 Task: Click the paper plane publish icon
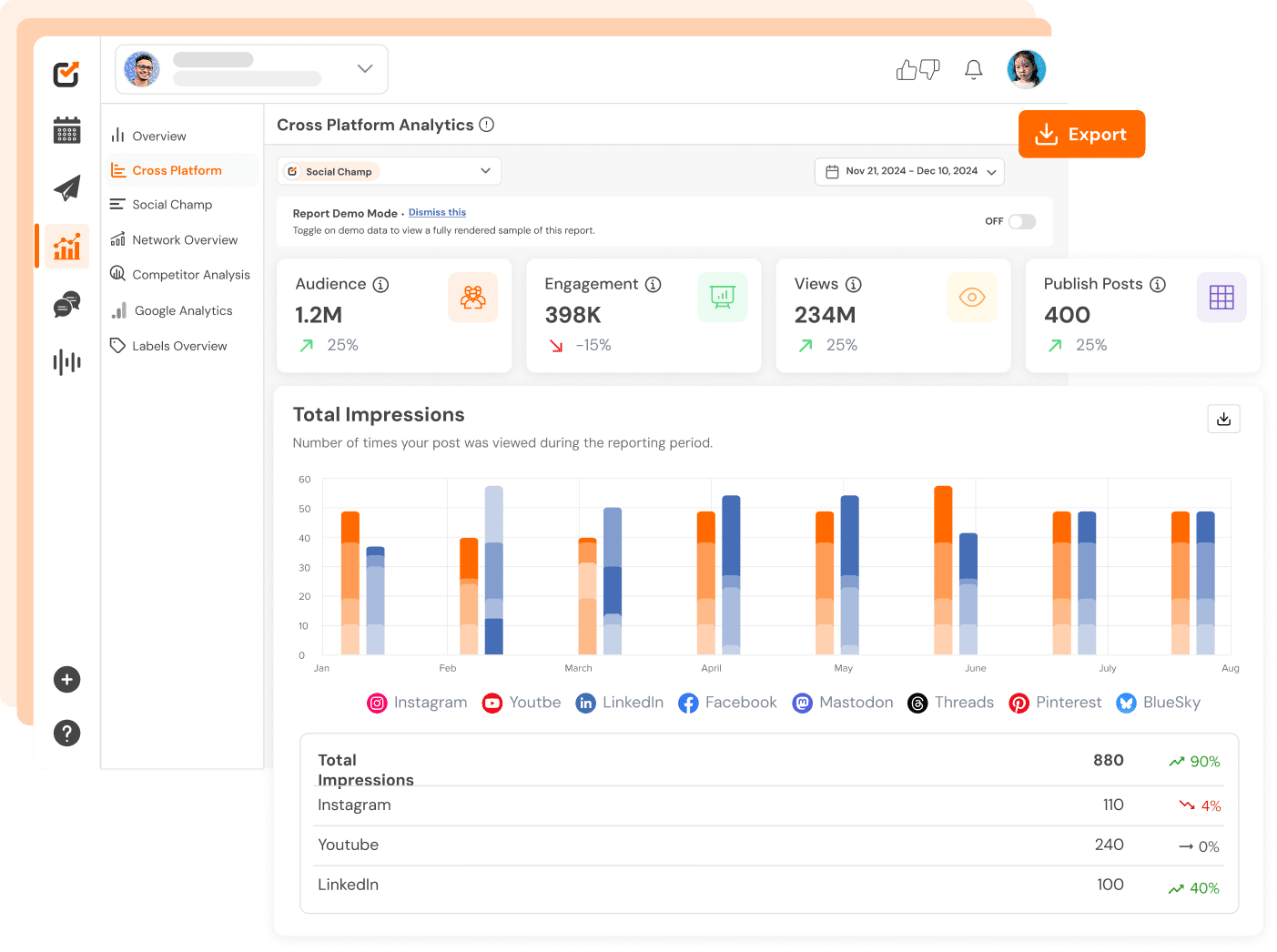66,188
